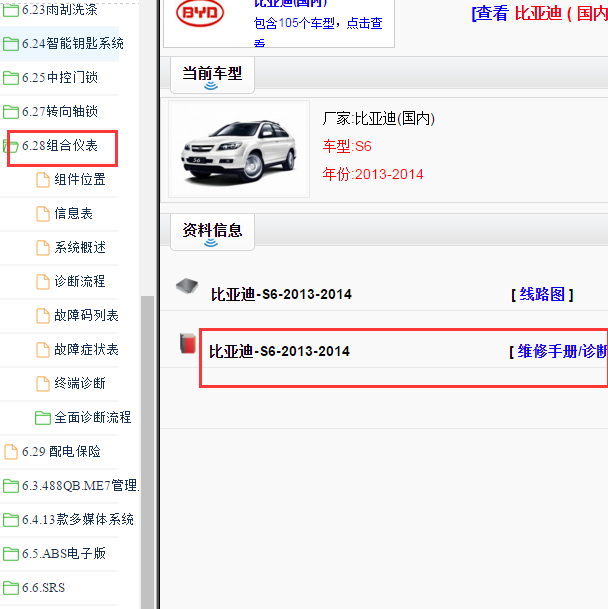Screen dimensions: 608x609
Task: Open the 终端诊断 document
Action: [x=80, y=383]
